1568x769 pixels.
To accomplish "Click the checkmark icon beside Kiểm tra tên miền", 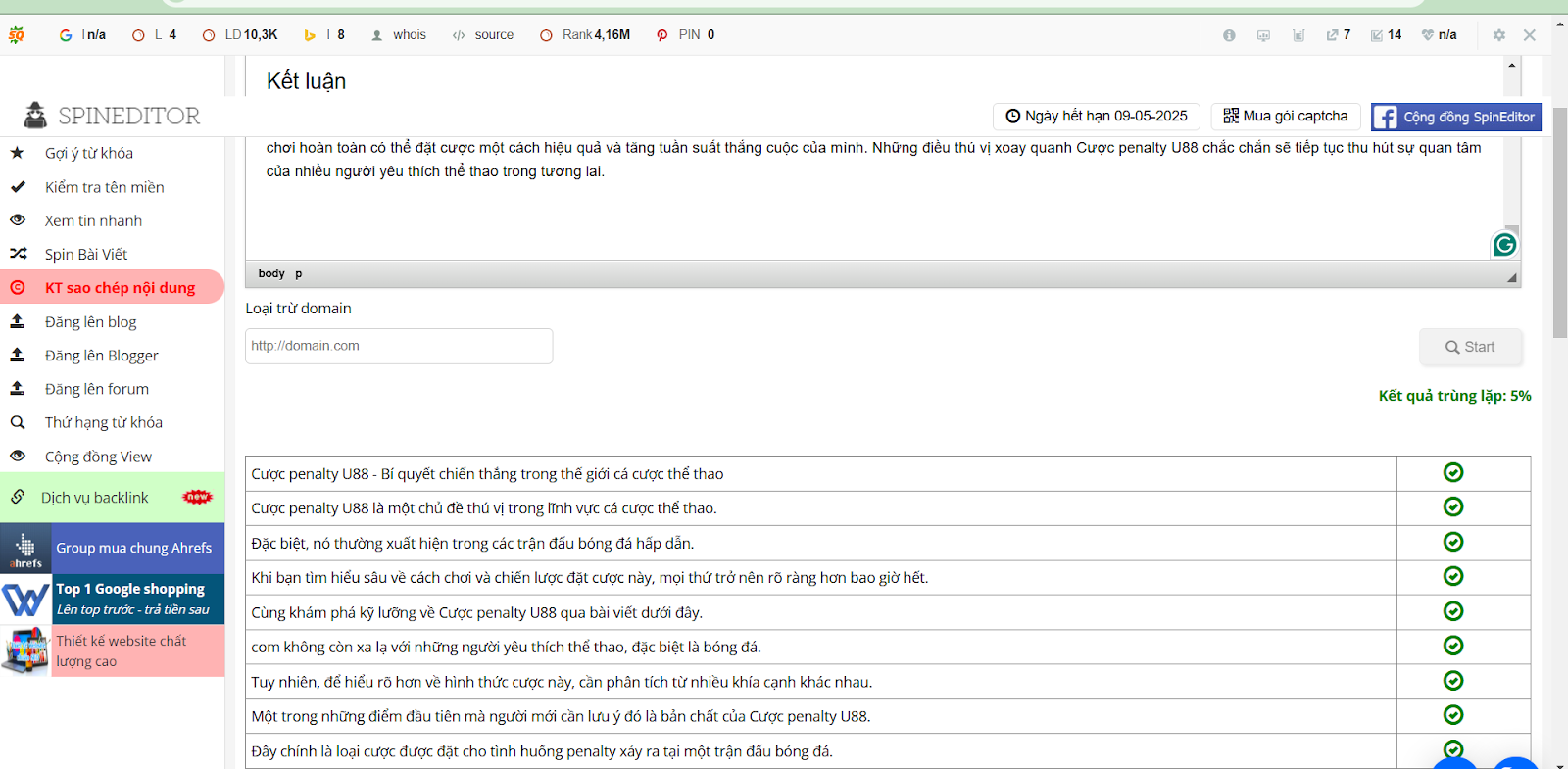I will [17, 186].
